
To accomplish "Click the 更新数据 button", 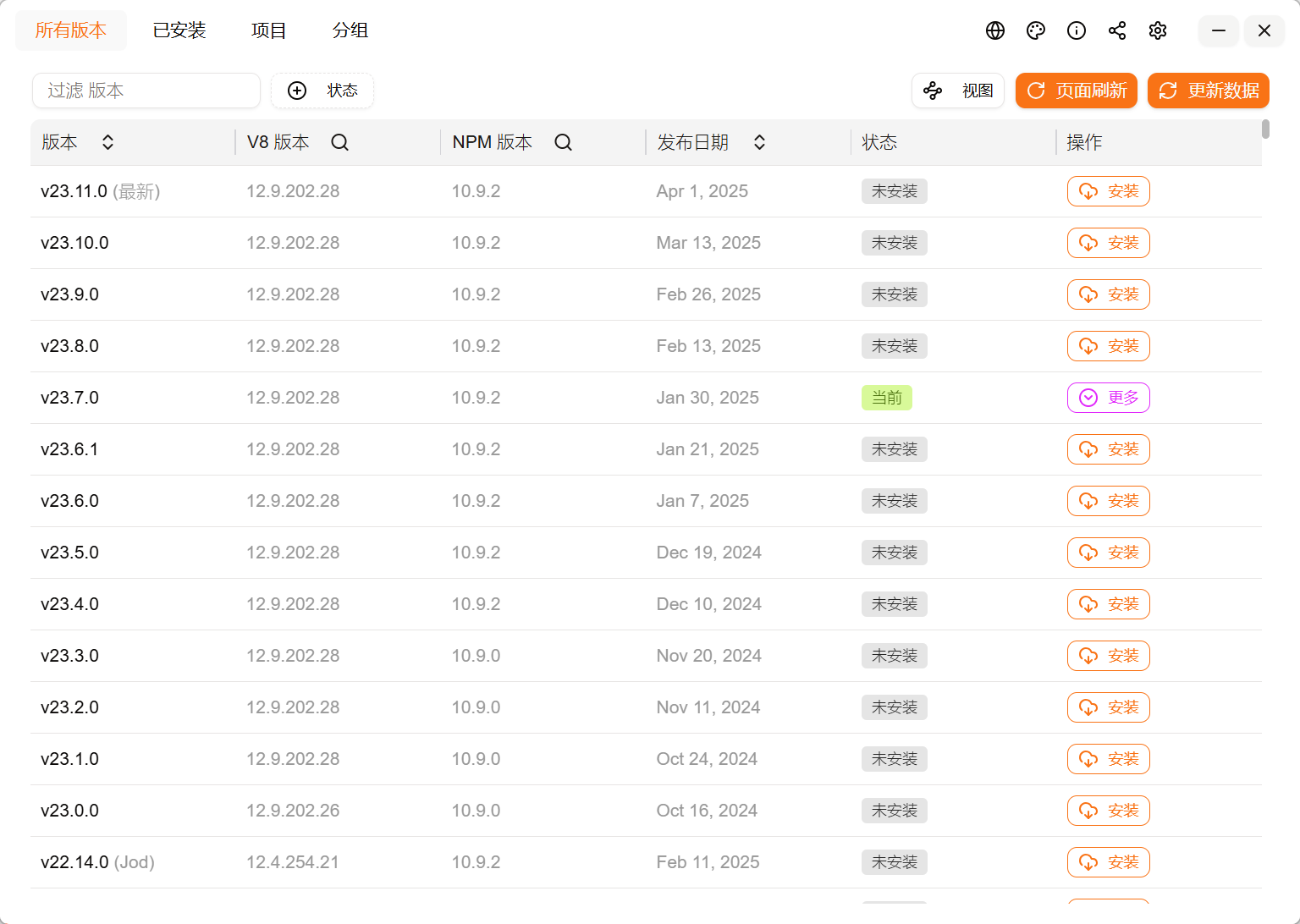I will pyautogui.click(x=1209, y=91).
